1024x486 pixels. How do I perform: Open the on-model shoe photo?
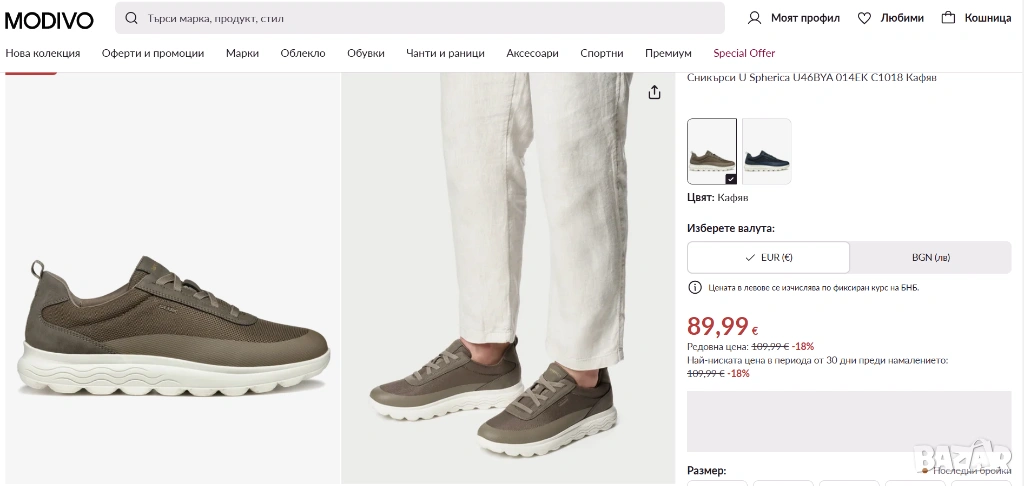click(x=508, y=280)
